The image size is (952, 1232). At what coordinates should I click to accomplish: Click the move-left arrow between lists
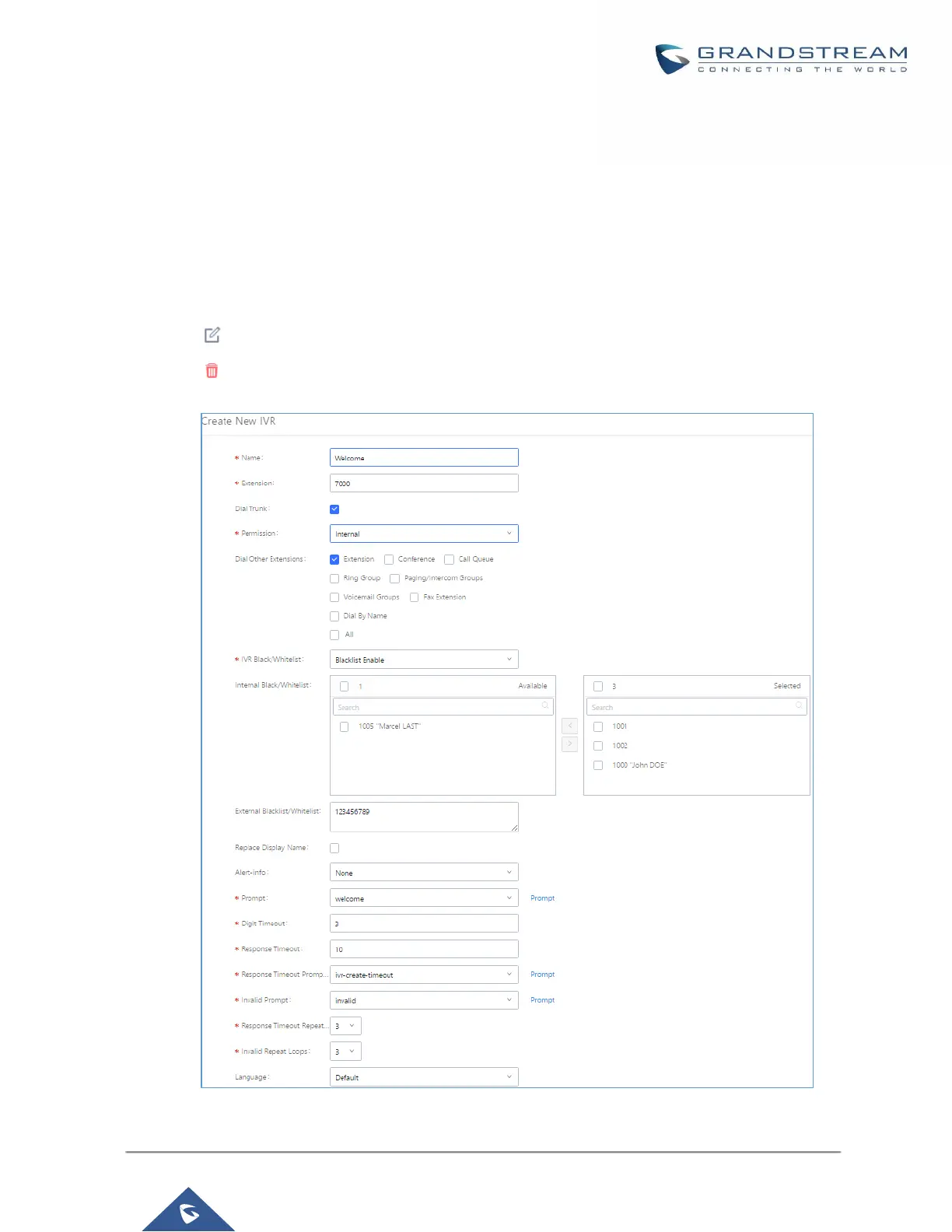tap(570, 726)
